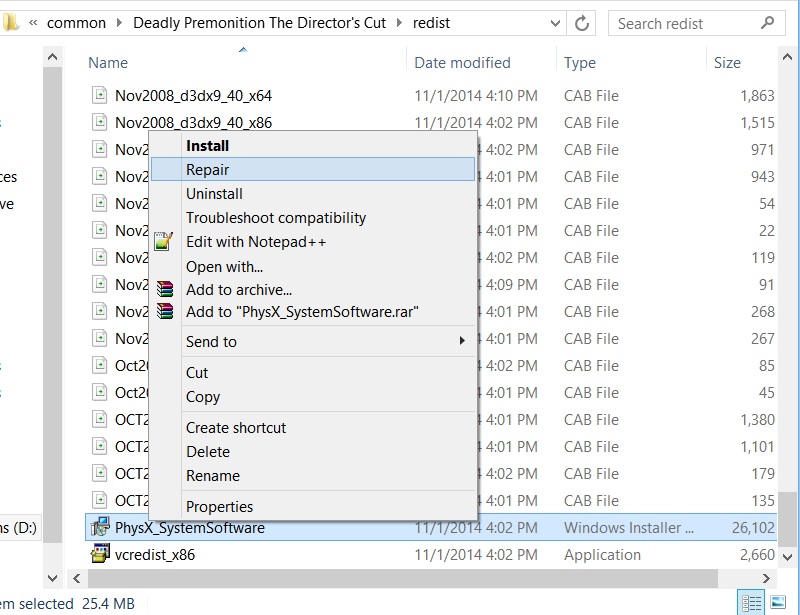800x615 pixels.
Task: Click the Deadly Premonition breadcrumb folder
Action: coord(259,23)
